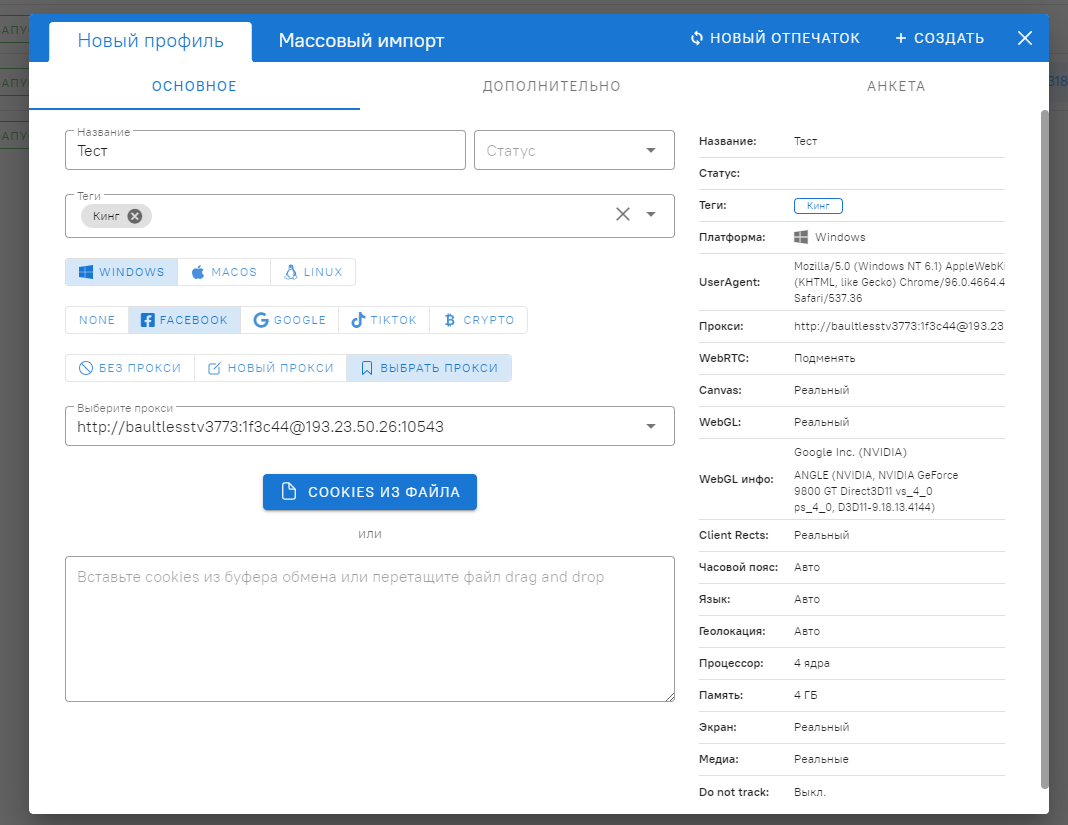Screen dimensions: 1068x825
Task: Click the Процессор 4 ядра value
Action: [x=811, y=663]
